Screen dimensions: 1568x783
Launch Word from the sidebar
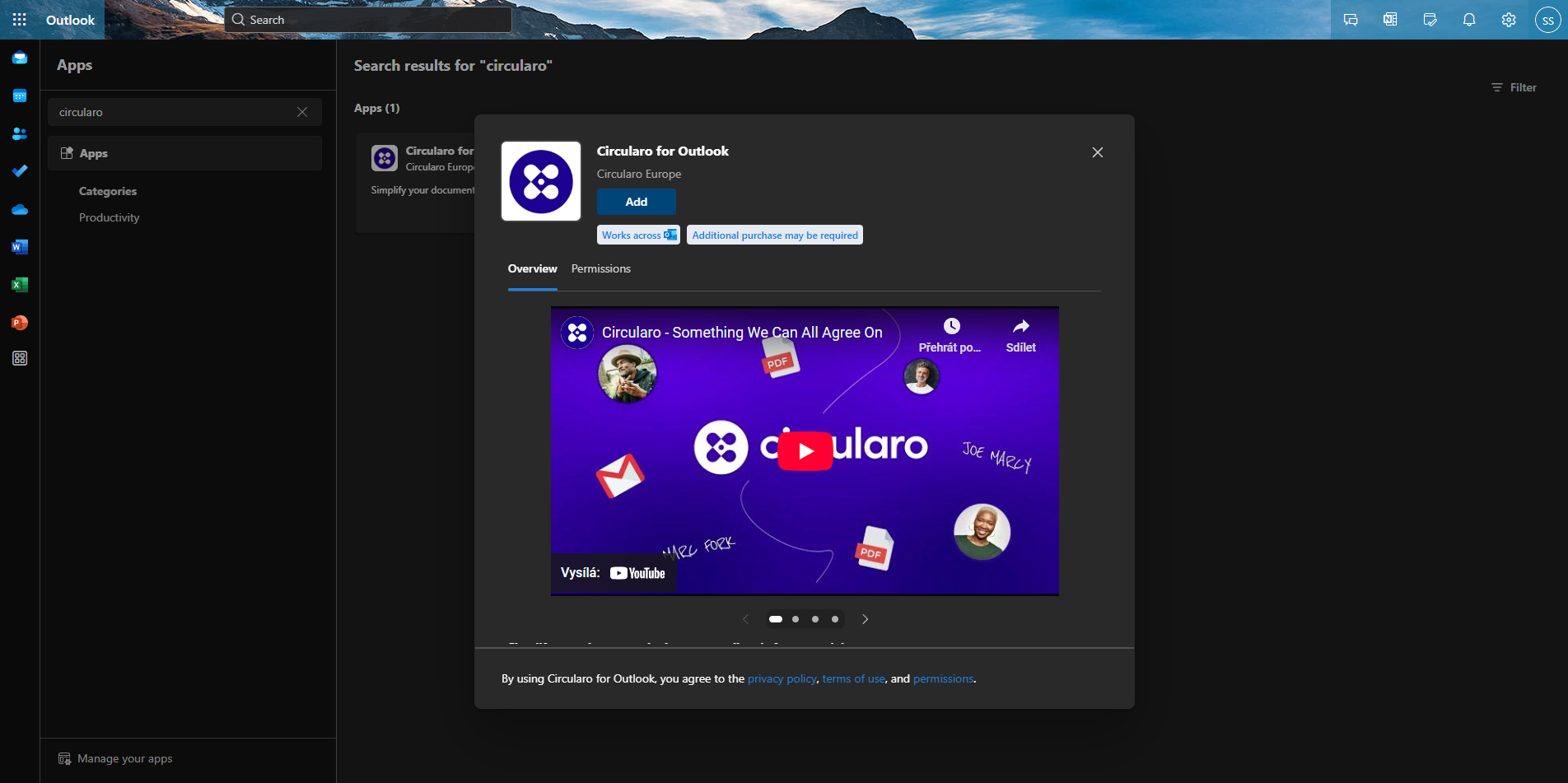point(19,247)
